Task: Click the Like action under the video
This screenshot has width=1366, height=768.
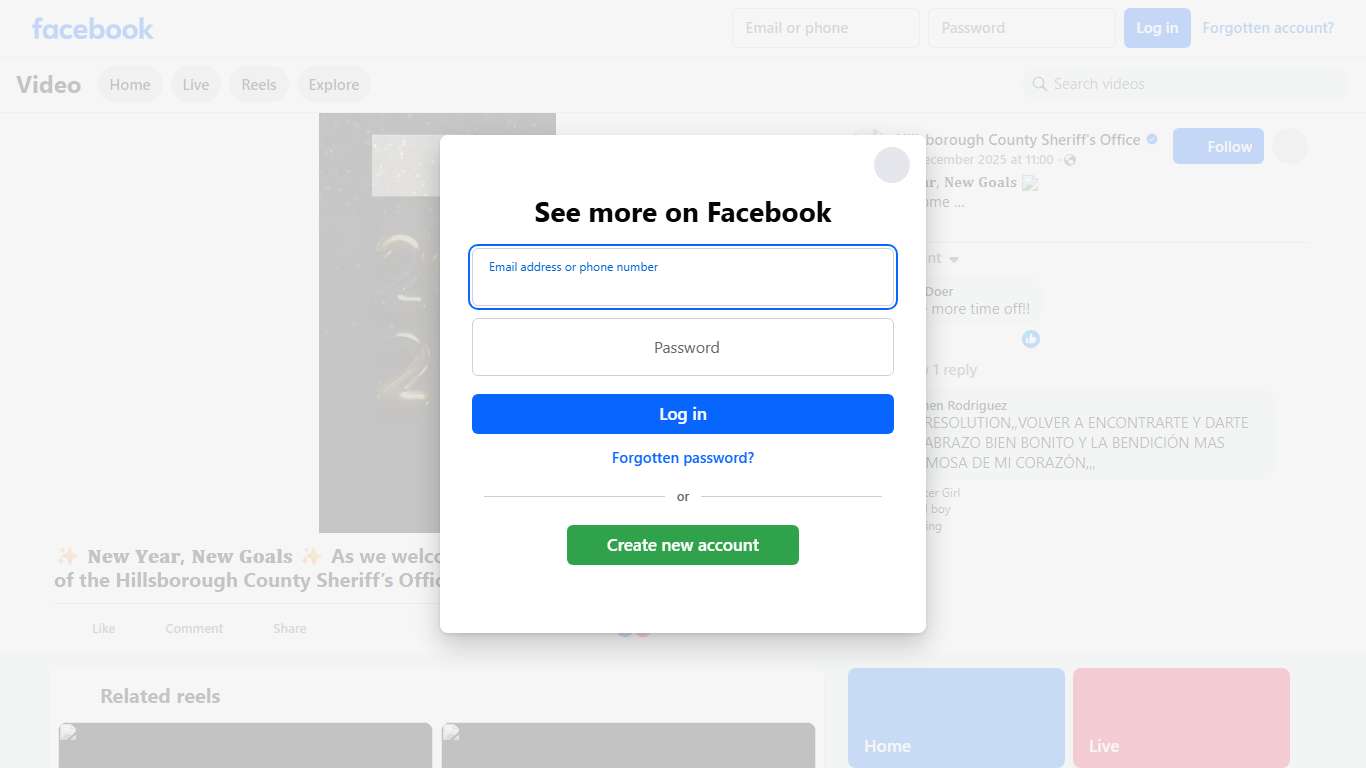Action: (103, 628)
